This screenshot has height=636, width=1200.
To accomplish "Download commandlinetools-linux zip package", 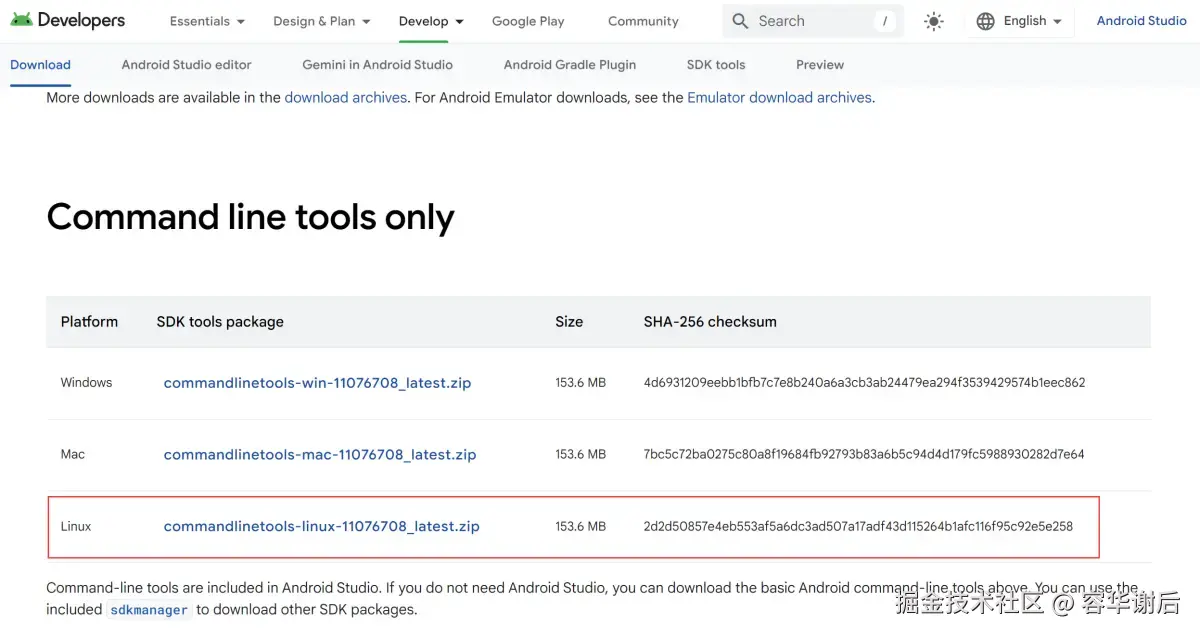I will click(322, 526).
